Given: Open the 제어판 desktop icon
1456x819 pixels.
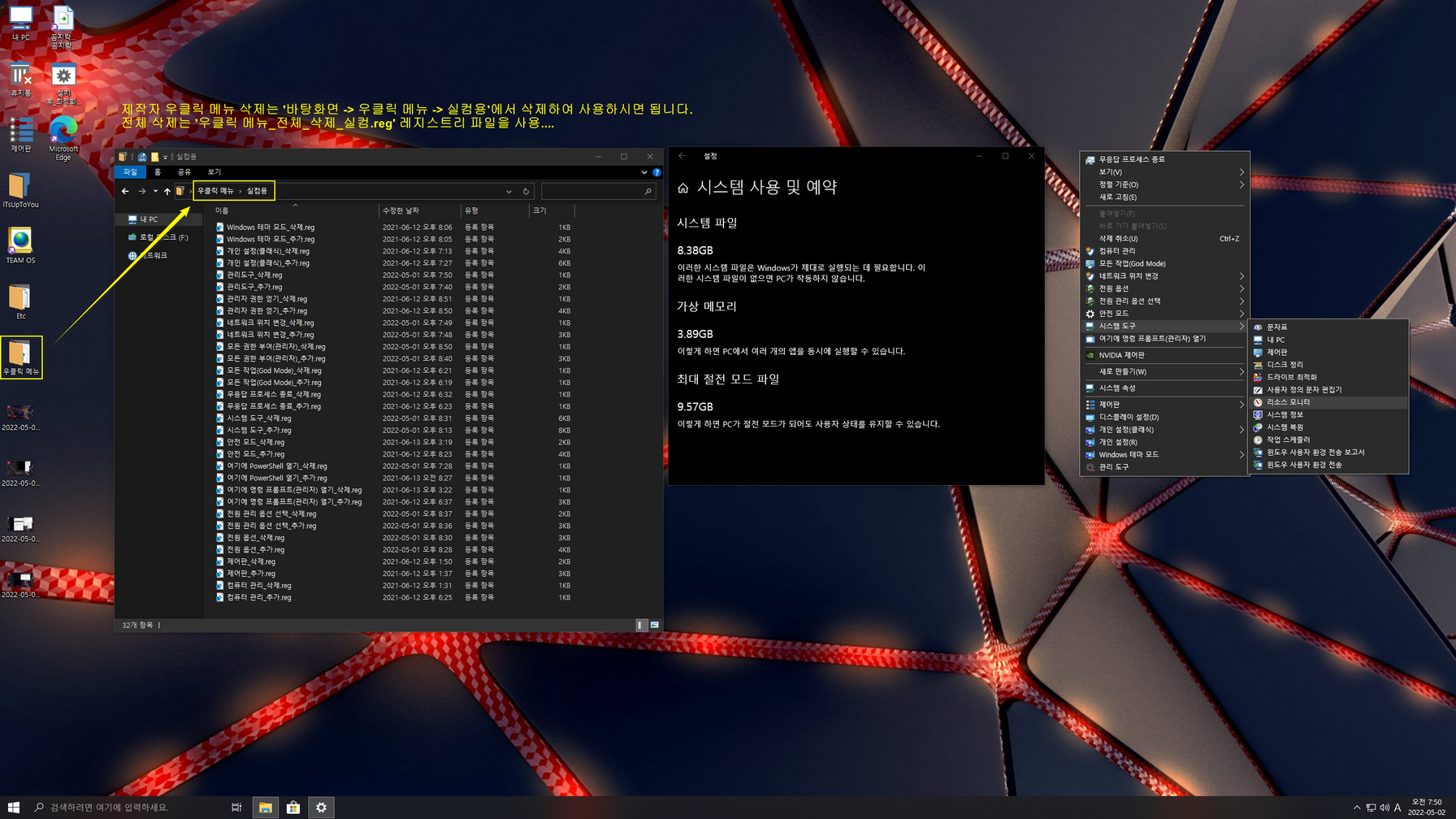Looking at the screenshot, I should point(20,135).
